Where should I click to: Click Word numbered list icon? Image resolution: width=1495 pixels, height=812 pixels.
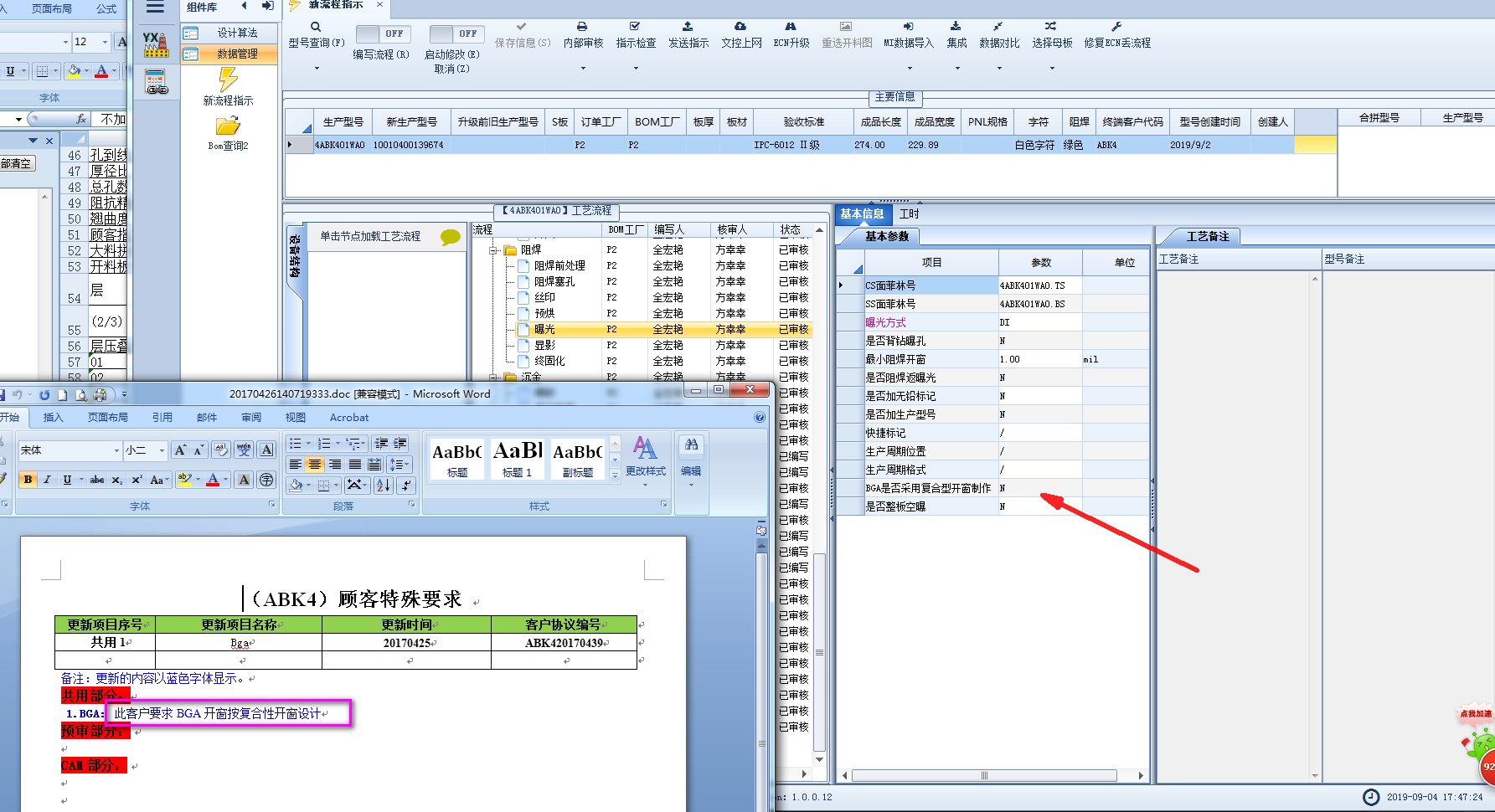coord(324,444)
